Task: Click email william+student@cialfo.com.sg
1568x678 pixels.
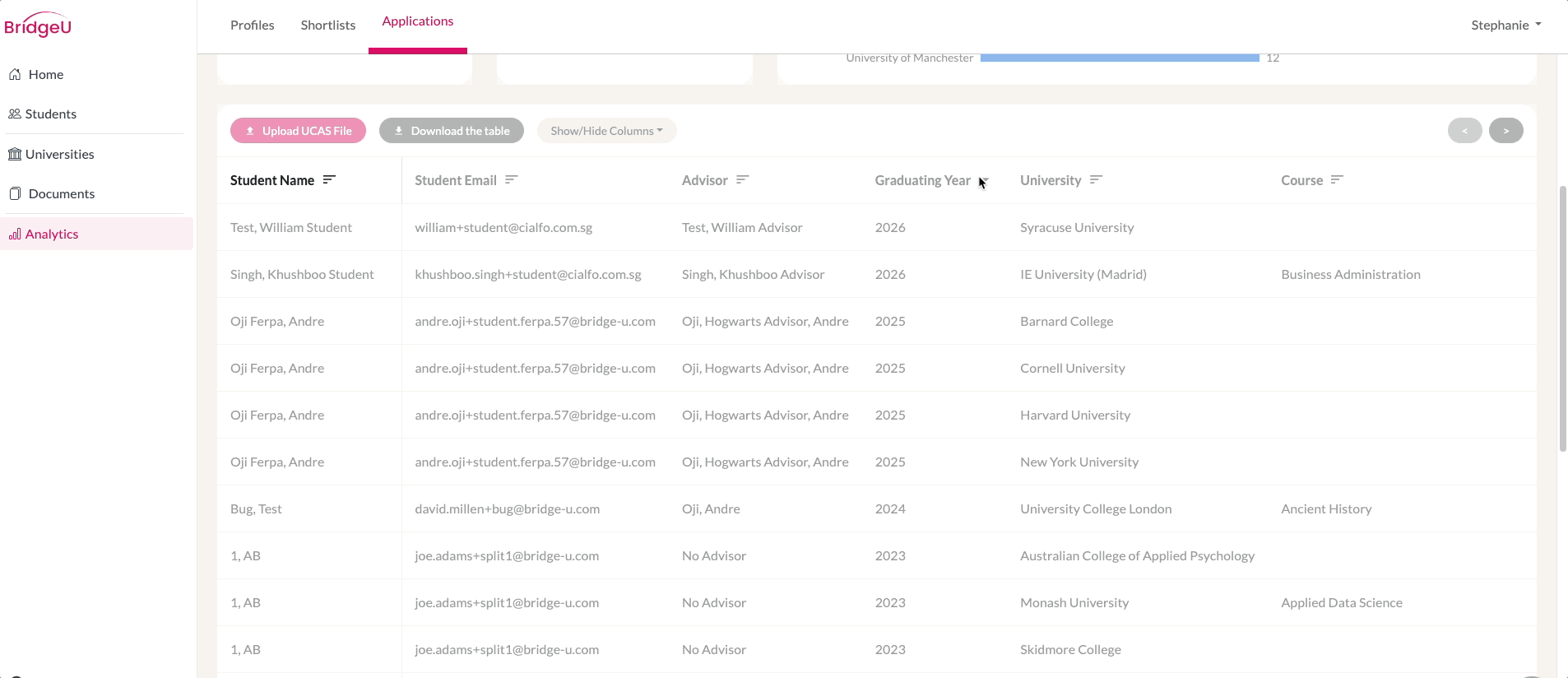Action: pyautogui.click(x=503, y=227)
